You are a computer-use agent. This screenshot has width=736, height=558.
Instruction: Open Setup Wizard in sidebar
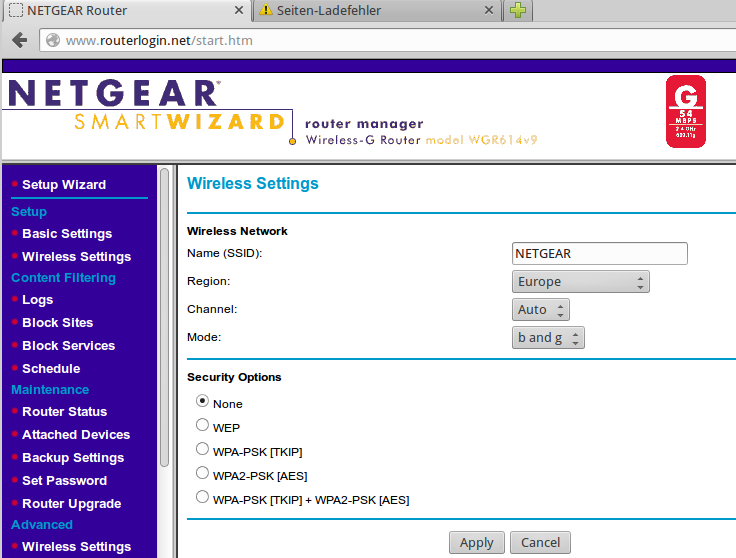[x=64, y=184]
